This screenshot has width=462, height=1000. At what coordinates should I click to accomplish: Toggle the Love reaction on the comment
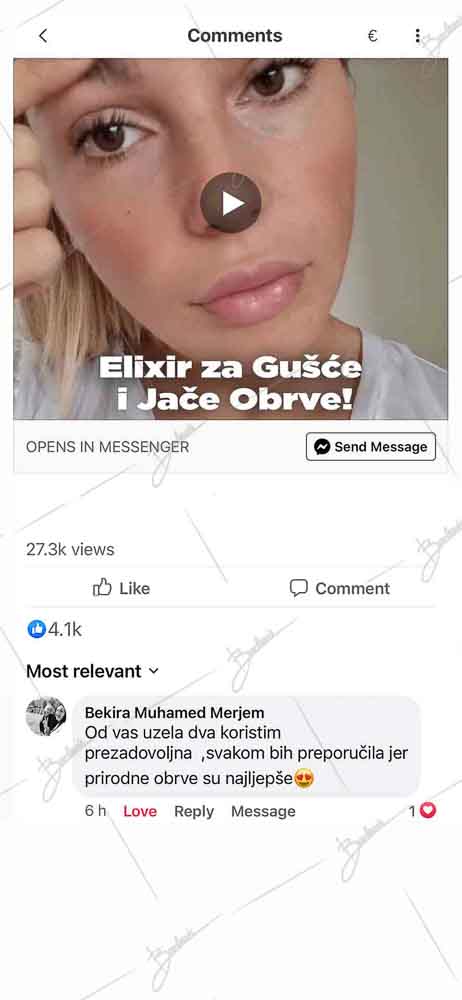click(x=140, y=811)
